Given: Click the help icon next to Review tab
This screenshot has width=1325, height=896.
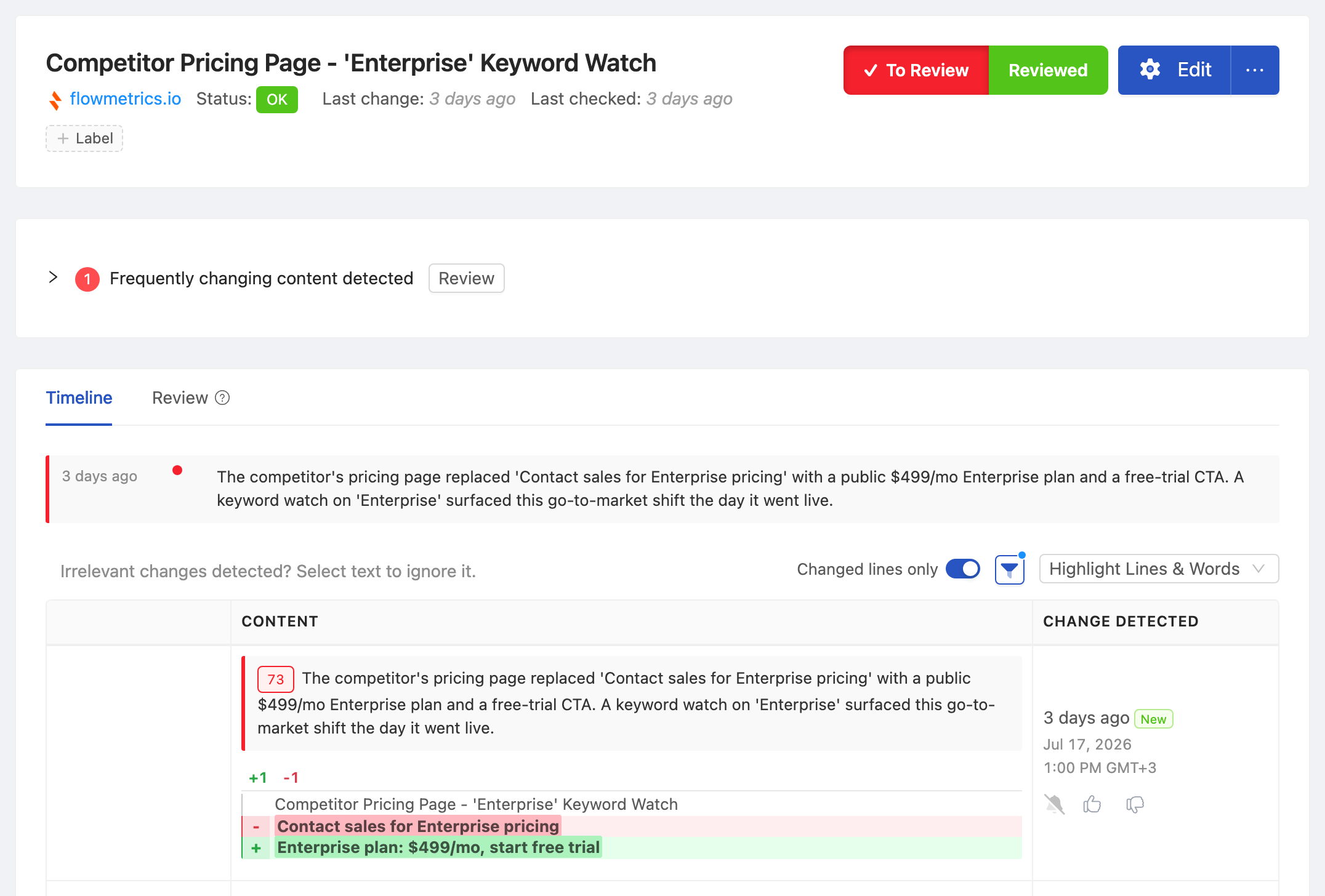Looking at the screenshot, I should [222, 398].
